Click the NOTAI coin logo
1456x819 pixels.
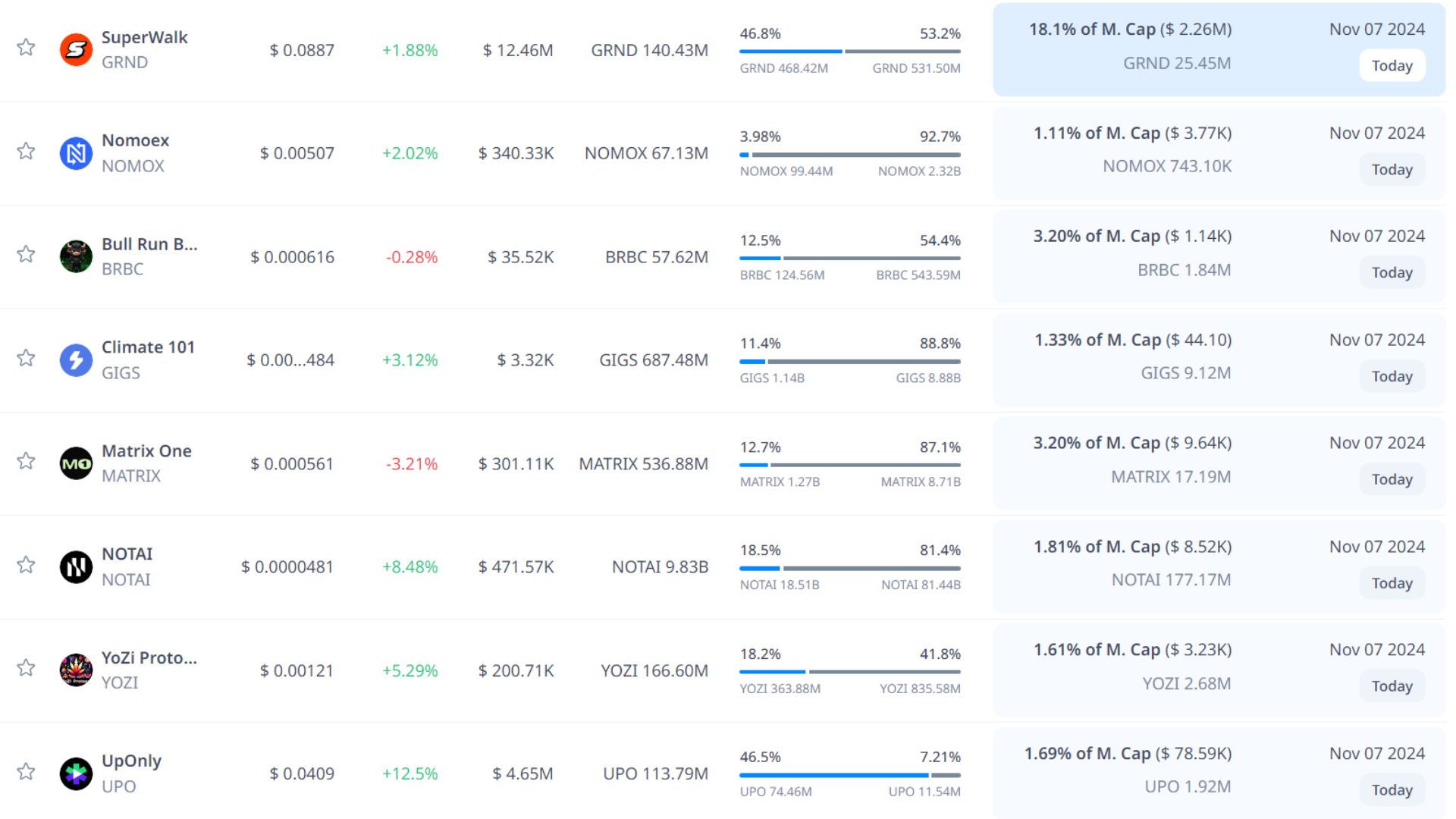pyautogui.click(x=76, y=567)
